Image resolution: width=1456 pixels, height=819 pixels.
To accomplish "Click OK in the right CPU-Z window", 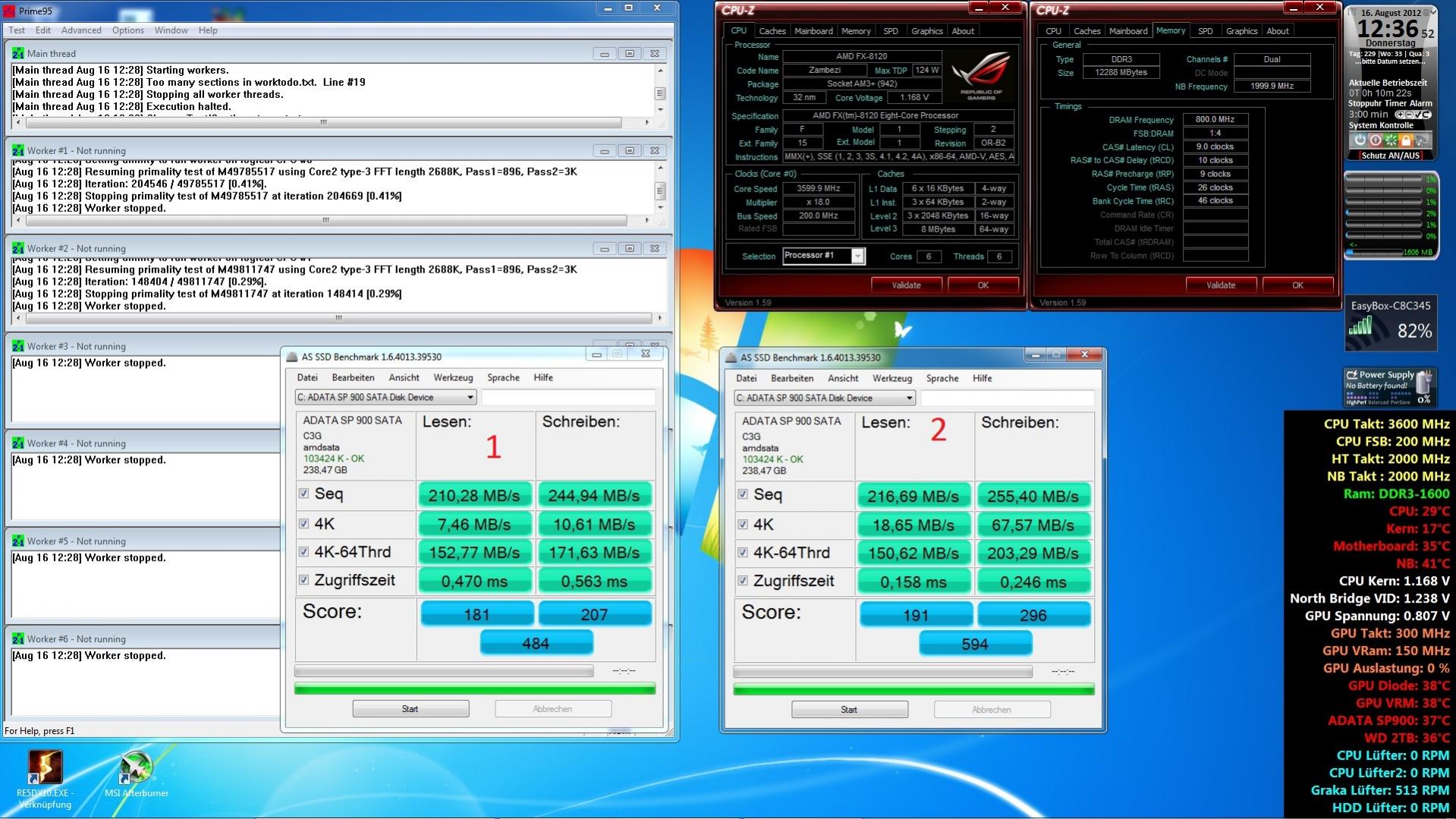I will (x=1298, y=285).
